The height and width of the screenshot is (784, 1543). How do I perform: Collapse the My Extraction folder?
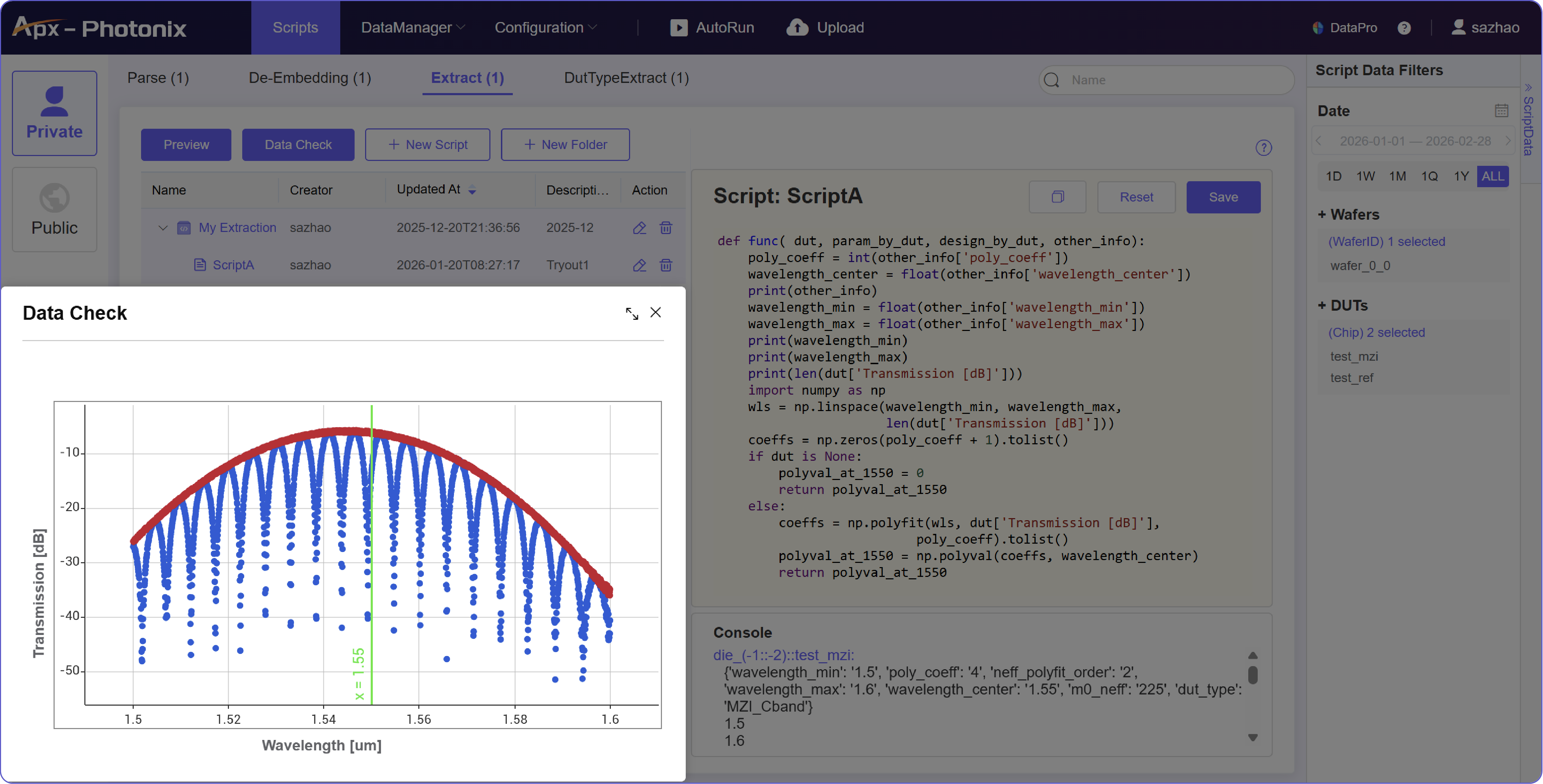tap(162, 228)
